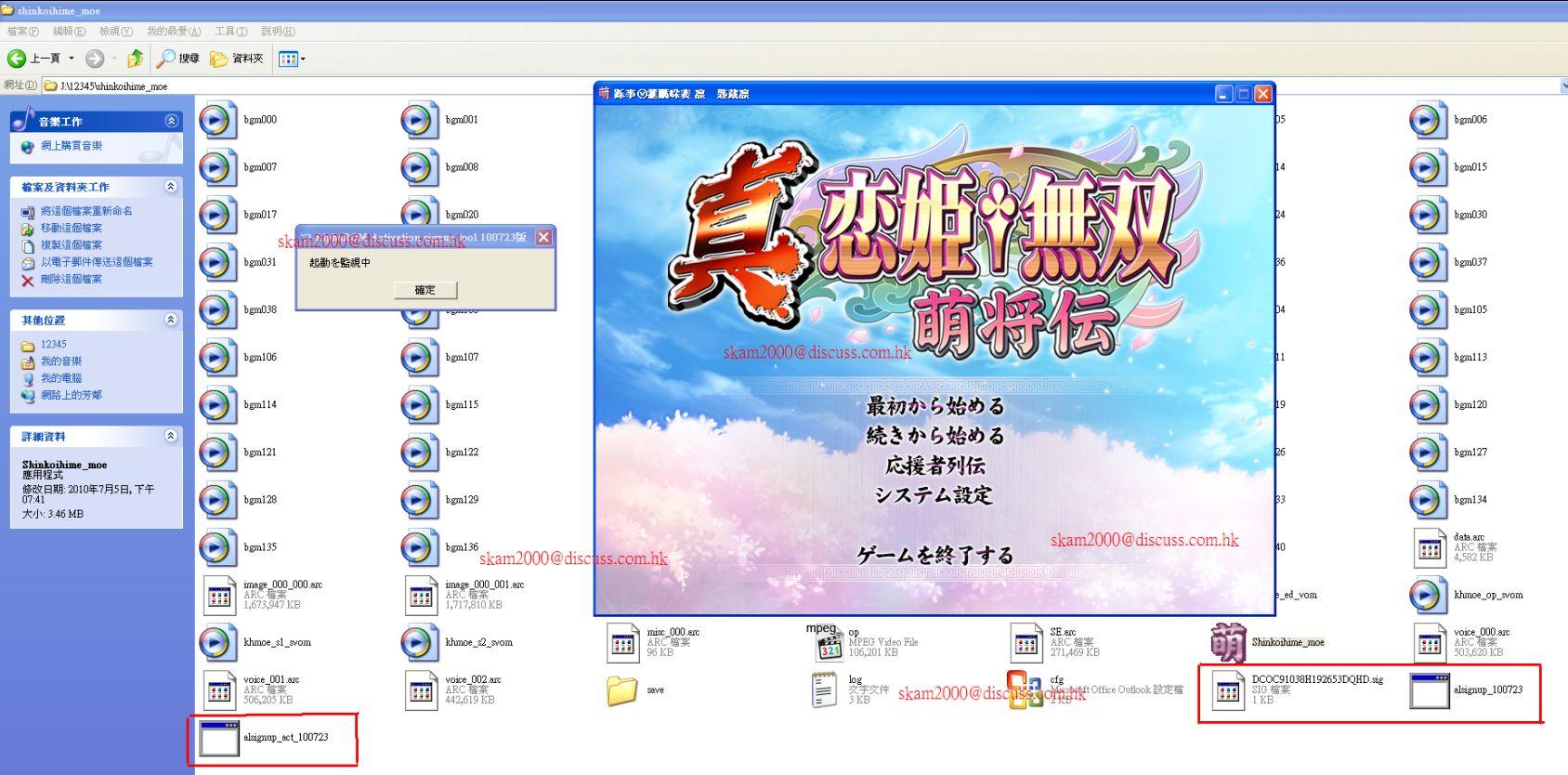Click 移動這個檔案 link
This screenshot has height=775, width=1568.
click(72, 228)
